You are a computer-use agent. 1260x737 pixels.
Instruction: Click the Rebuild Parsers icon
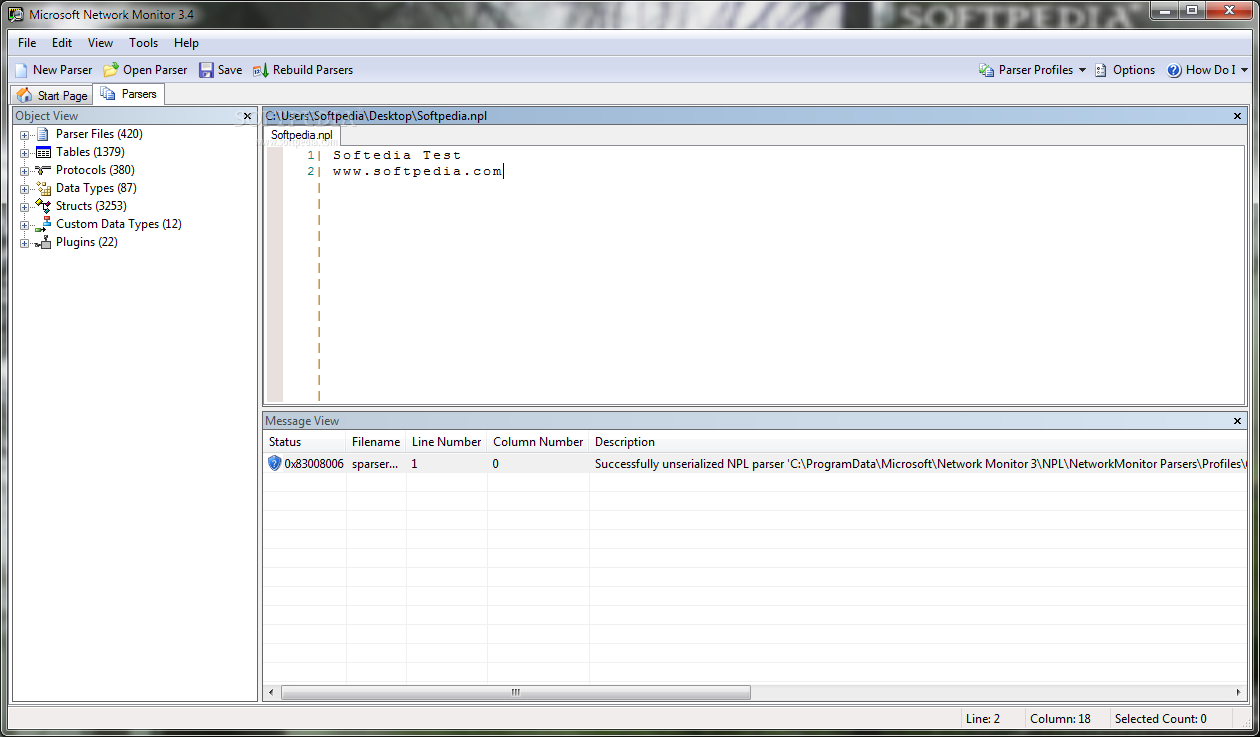(261, 70)
